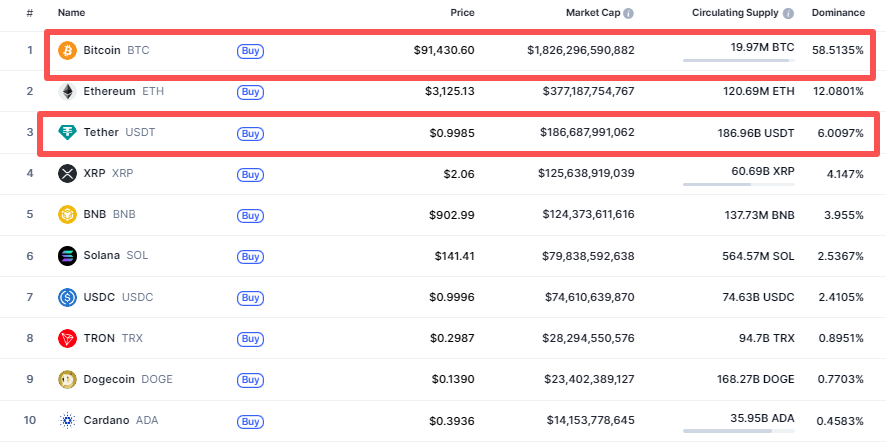Sort the table by rank # column

pyautogui.click(x=29, y=12)
